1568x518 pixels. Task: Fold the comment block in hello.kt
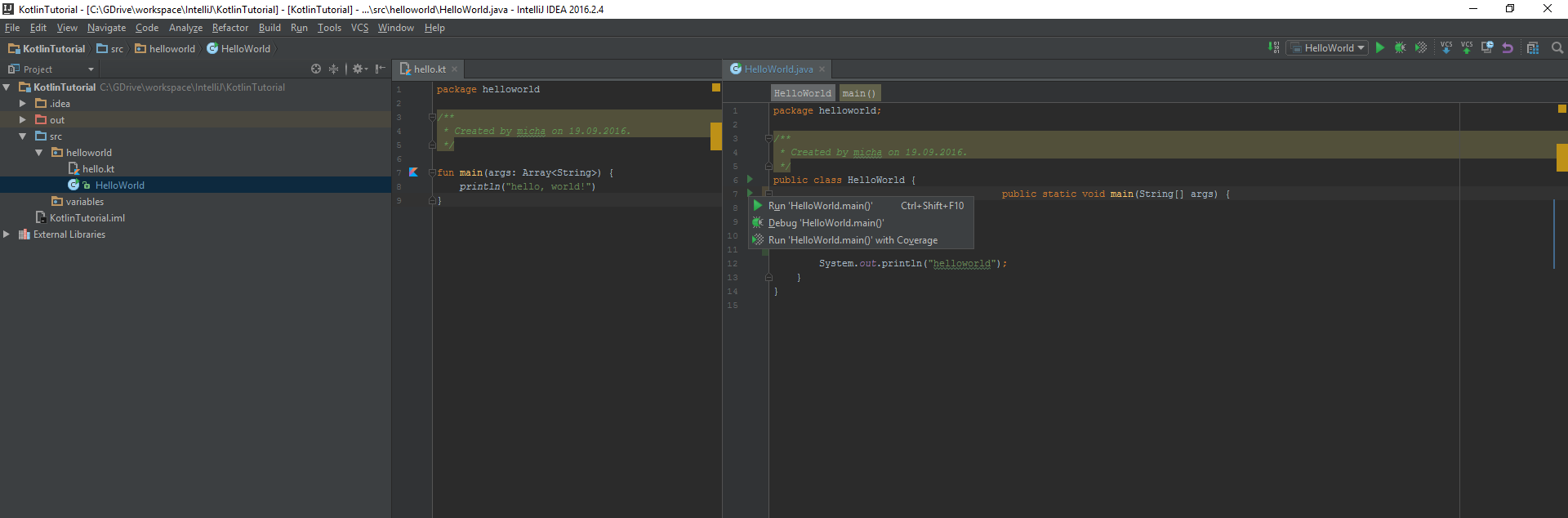(x=432, y=117)
